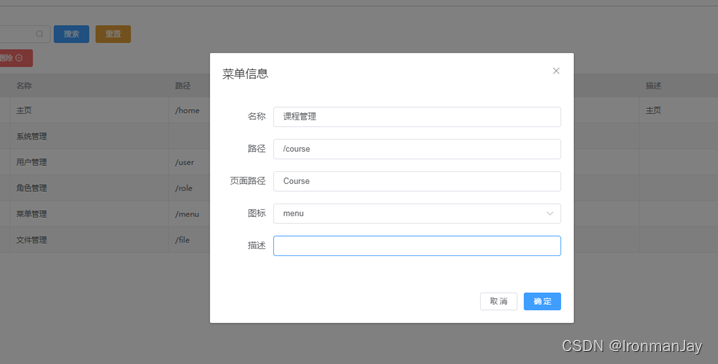Click the red batch delete button
The height and width of the screenshot is (364, 718).
pyautogui.click(x=15, y=58)
